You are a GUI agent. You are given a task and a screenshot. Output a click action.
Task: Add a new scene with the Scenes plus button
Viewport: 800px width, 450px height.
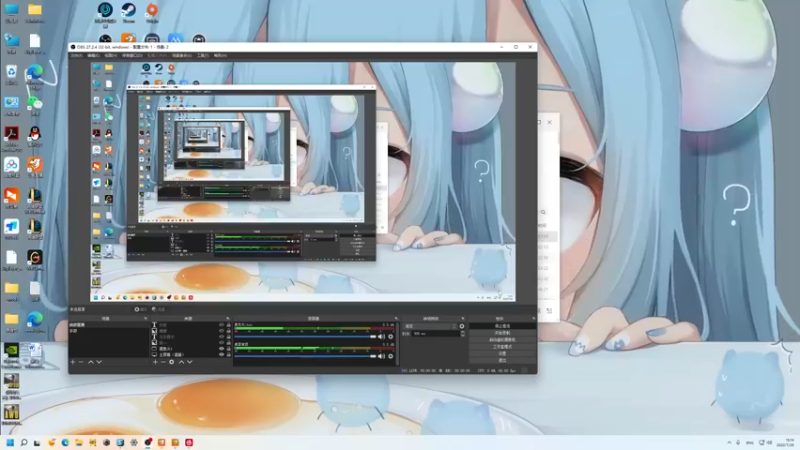coord(72,362)
